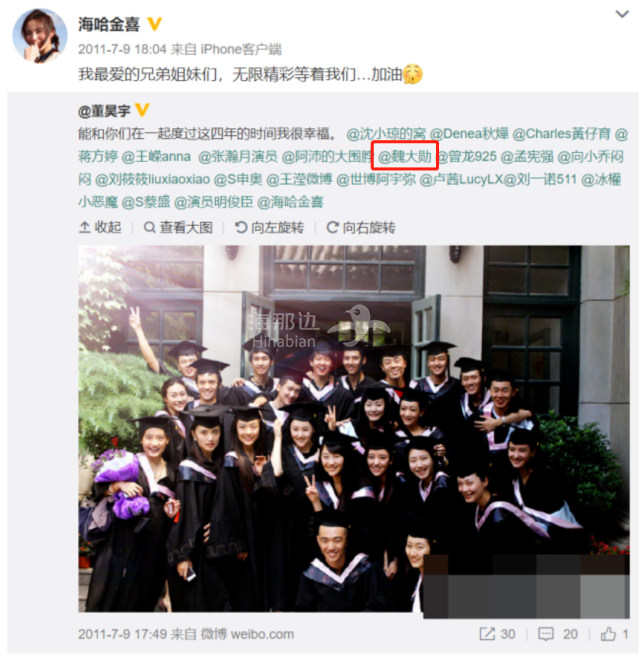This screenshot has width=641, height=657.
Task: Open the comments icon showing 20
Action: click(x=558, y=634)
